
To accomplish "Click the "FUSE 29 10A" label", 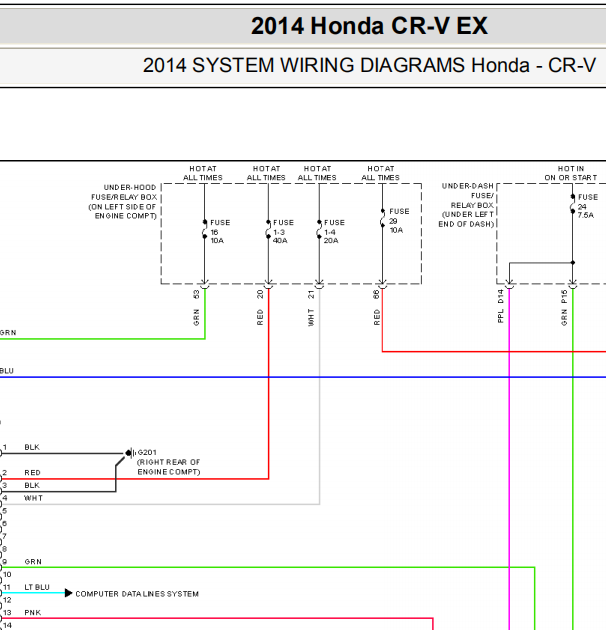I will pyautogui.click(x=399, y=221).
